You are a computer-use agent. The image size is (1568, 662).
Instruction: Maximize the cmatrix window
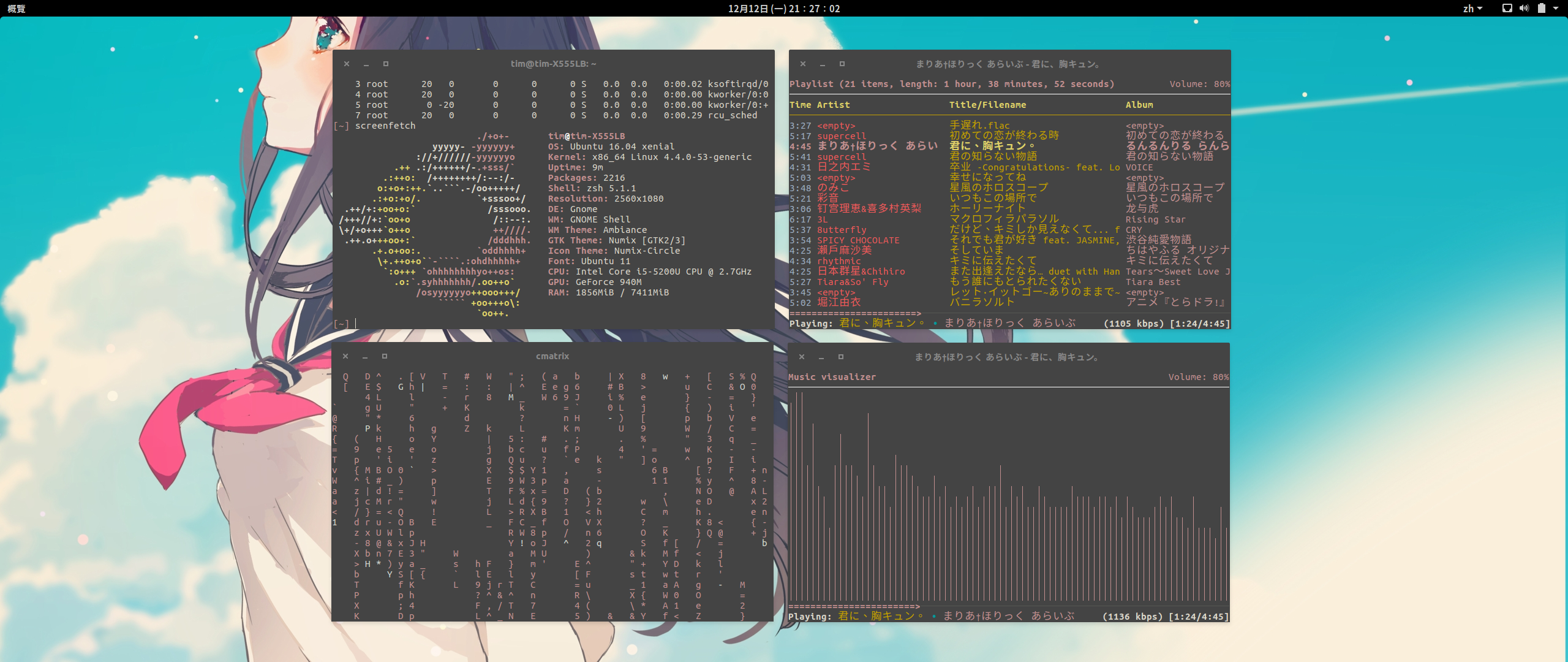coord(385,356)
